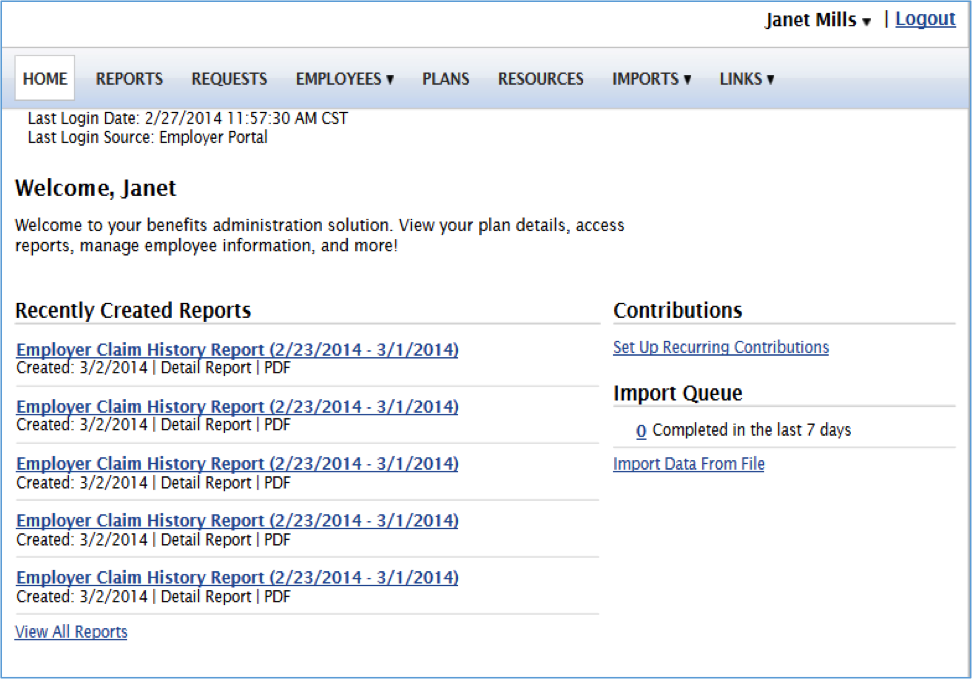The height and width of the screenshot is (679, 972).
Task: Open the fifth Employer Claim History Report link
Action: coord(237,577)
